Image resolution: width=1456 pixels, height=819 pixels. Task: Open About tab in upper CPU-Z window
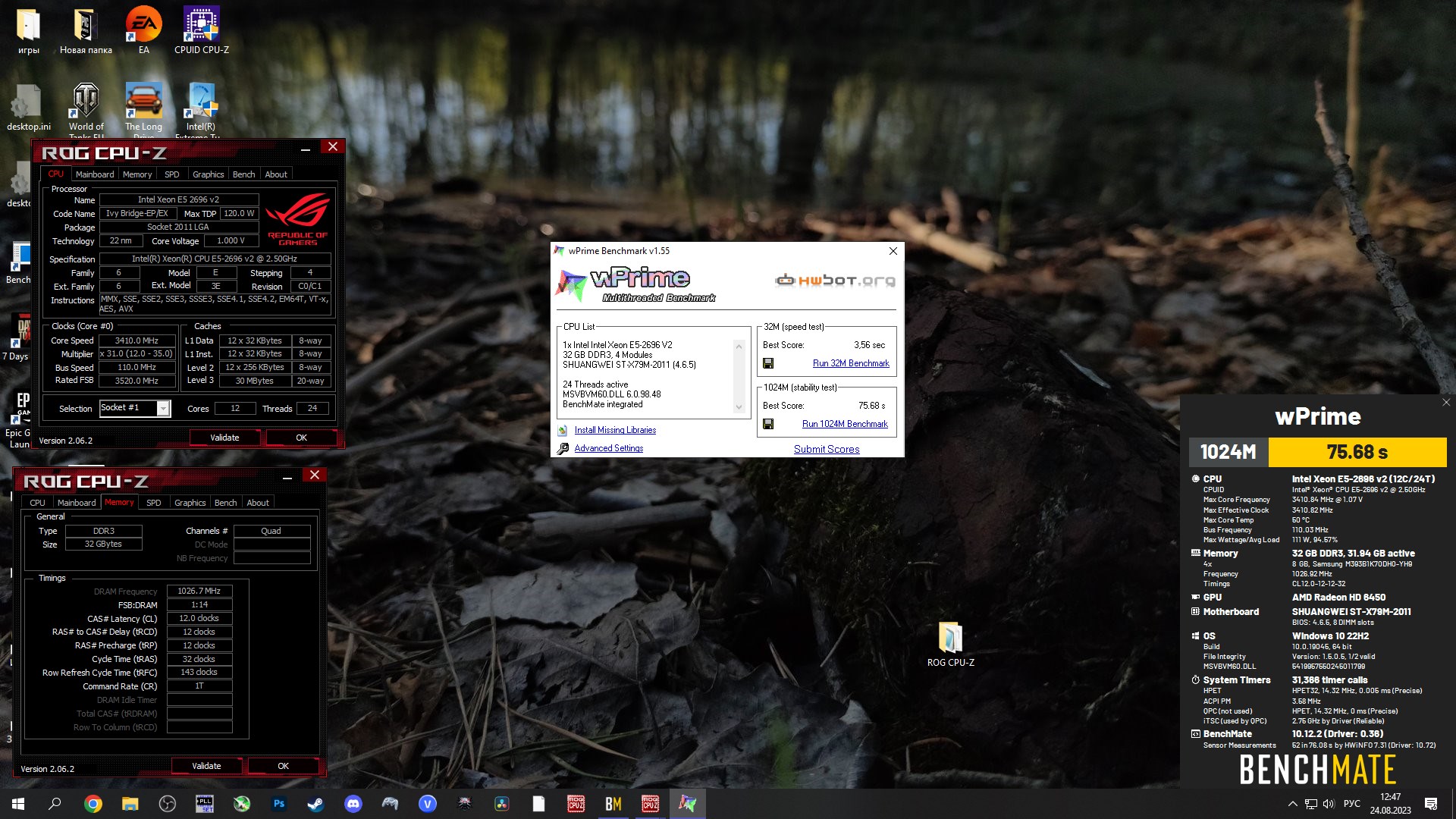(x=276, y=174)
